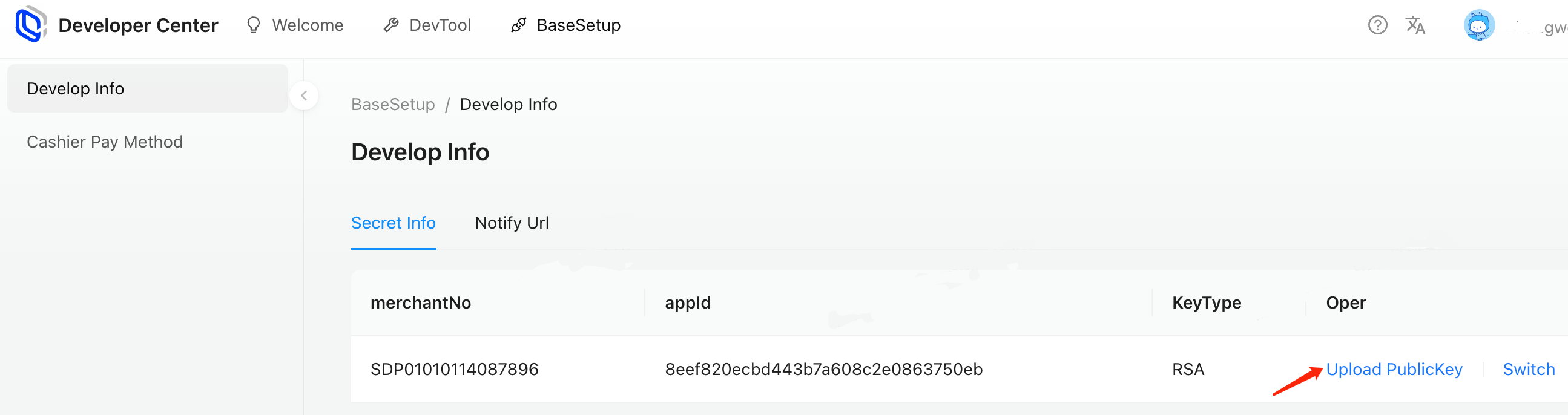Click the language translation icon
1568x415 pixels.
(x=1415, y=25)
